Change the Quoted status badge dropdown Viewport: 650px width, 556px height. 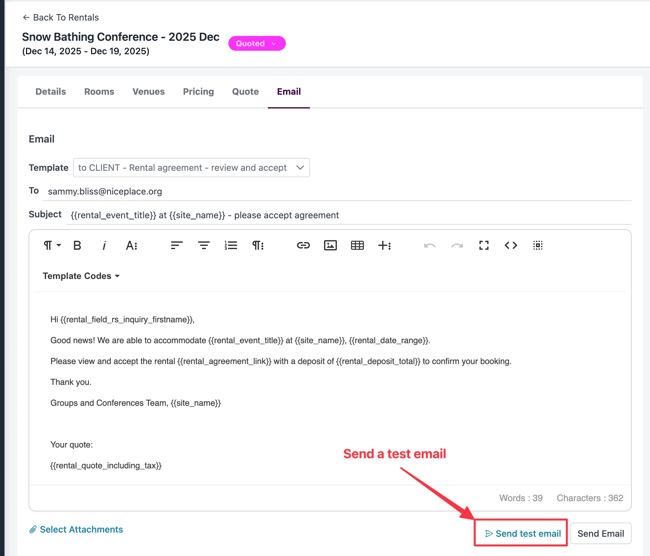click(257, 44)
